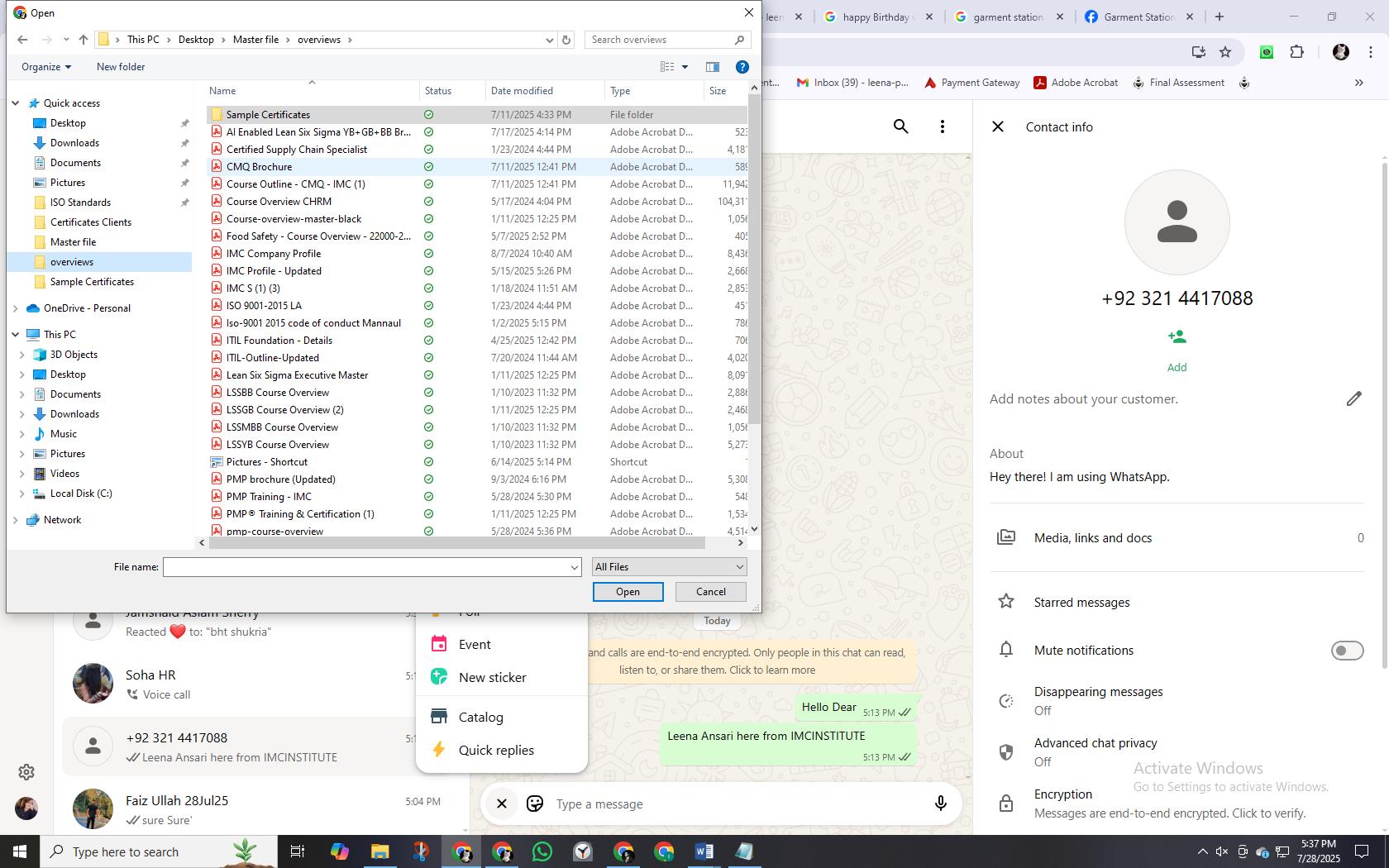Click the message input field
The height and width of the screenshot is (868, 1389).
[x=736, y=804]
